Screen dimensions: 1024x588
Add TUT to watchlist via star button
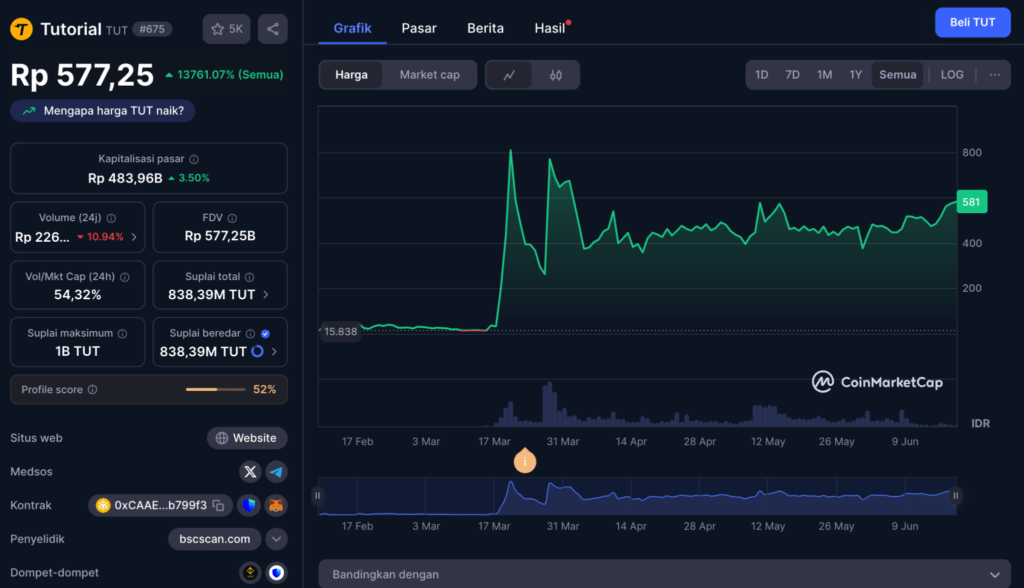[227, 29]
